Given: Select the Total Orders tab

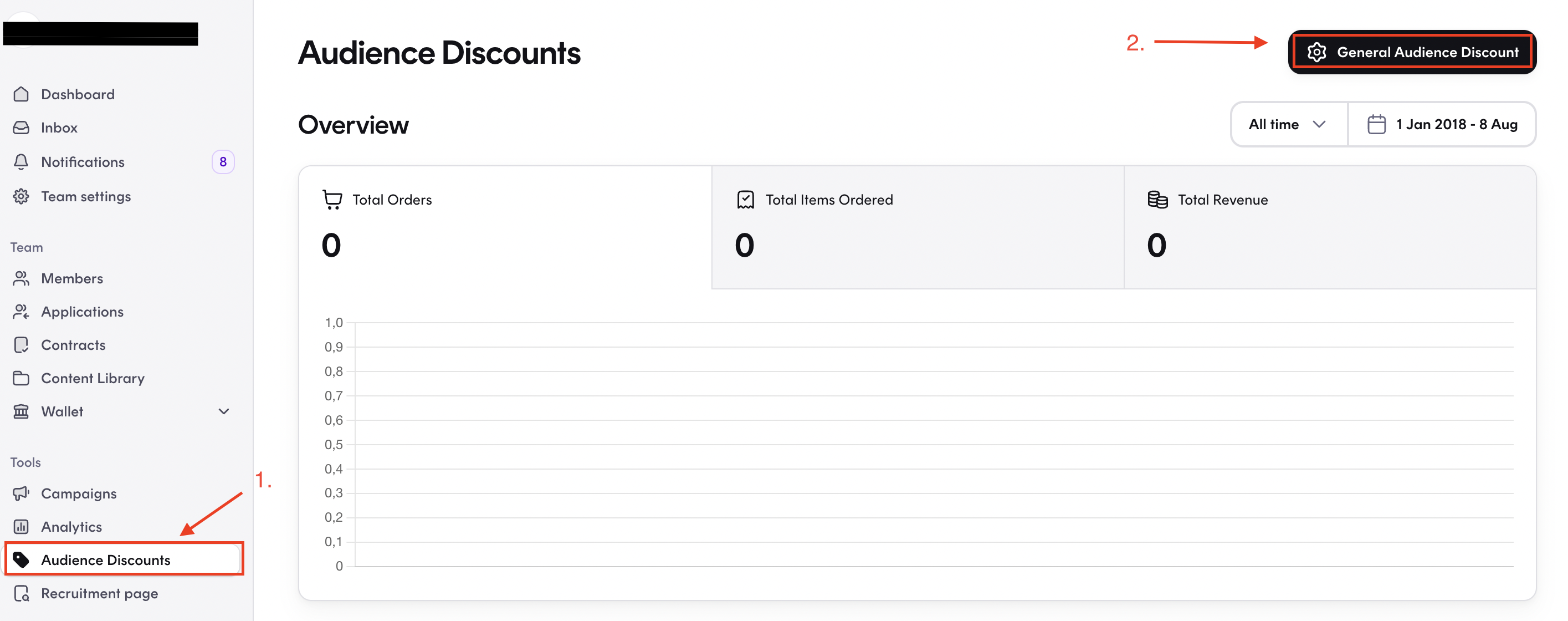Looking at the screenshot, I should pos(505,227).
